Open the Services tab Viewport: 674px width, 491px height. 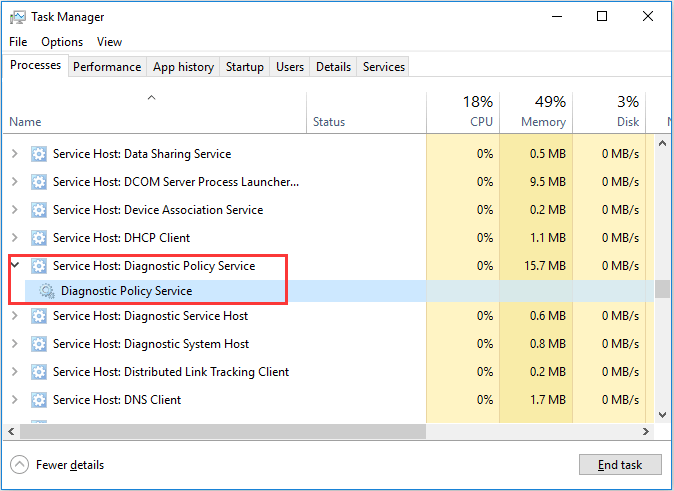383,67
